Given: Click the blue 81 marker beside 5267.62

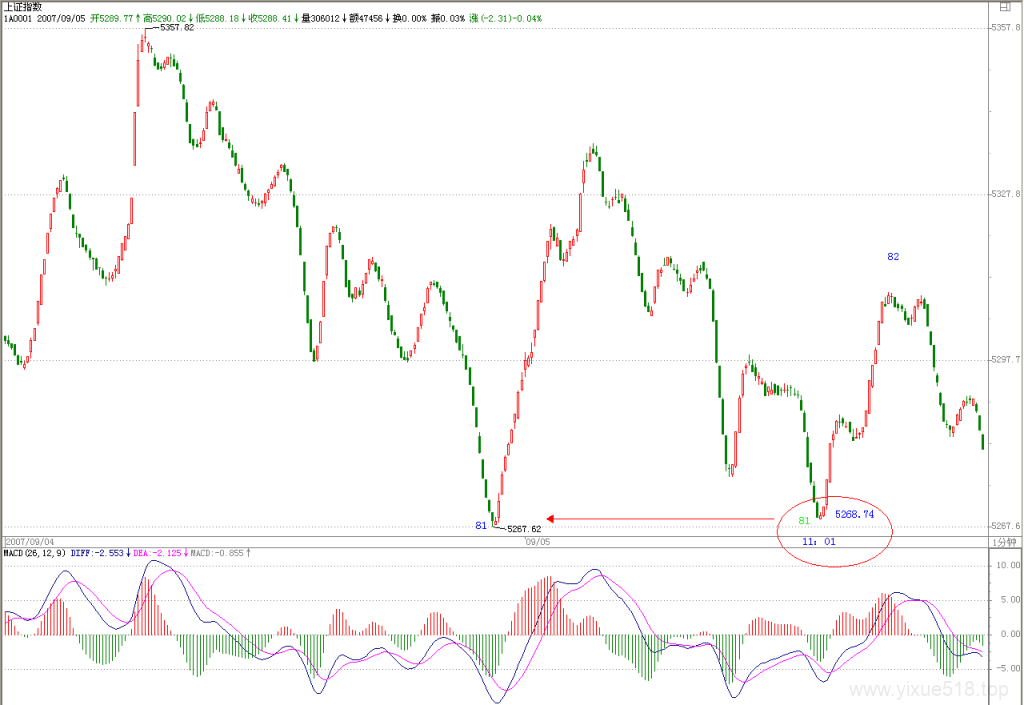Looking at the screenshot, I should [x=481, y=525].
